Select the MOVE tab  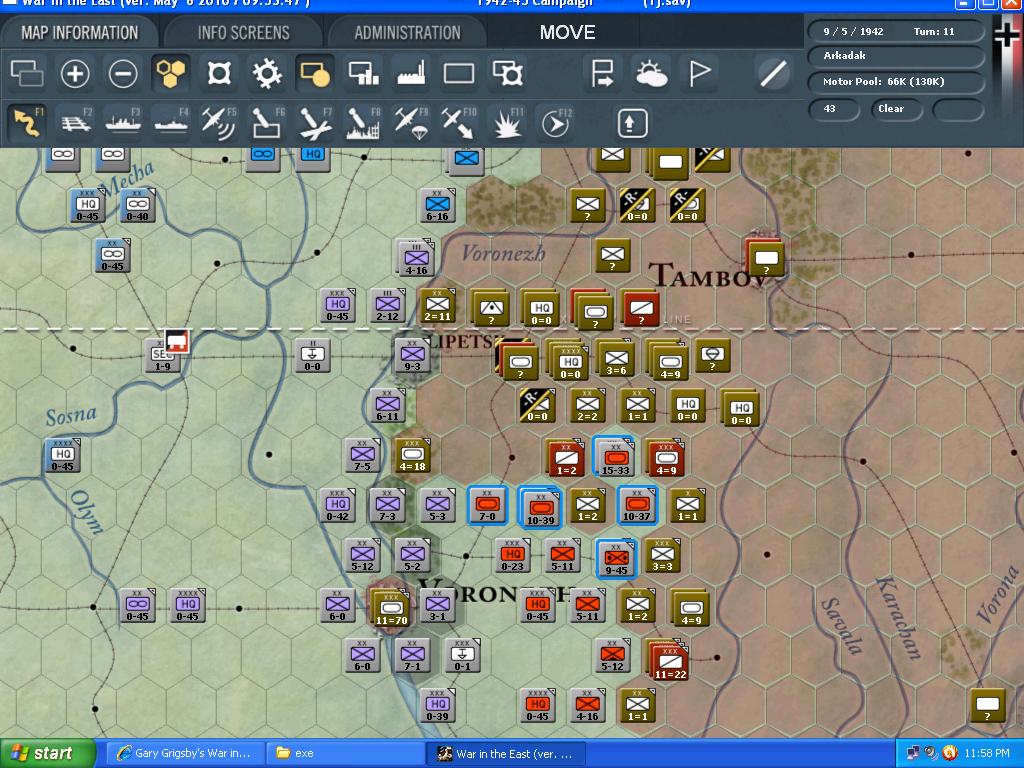[x=567, y=32]
